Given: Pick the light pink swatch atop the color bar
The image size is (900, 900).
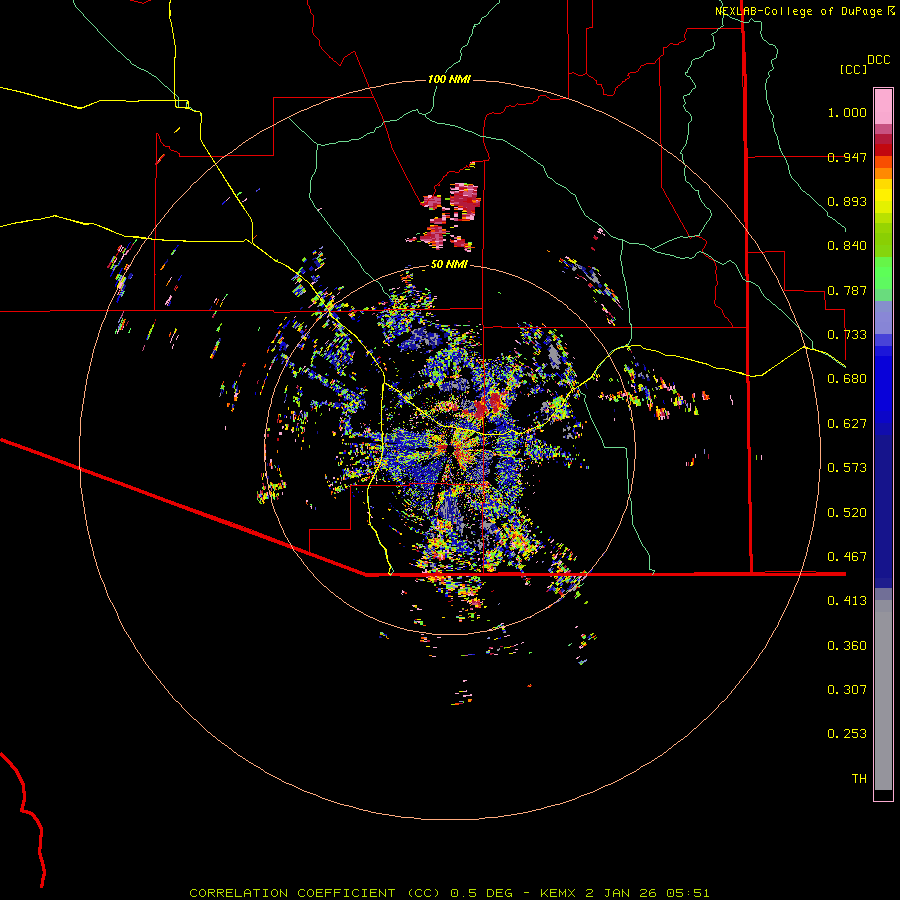Looking at the screenshot, I should [883, 107].
